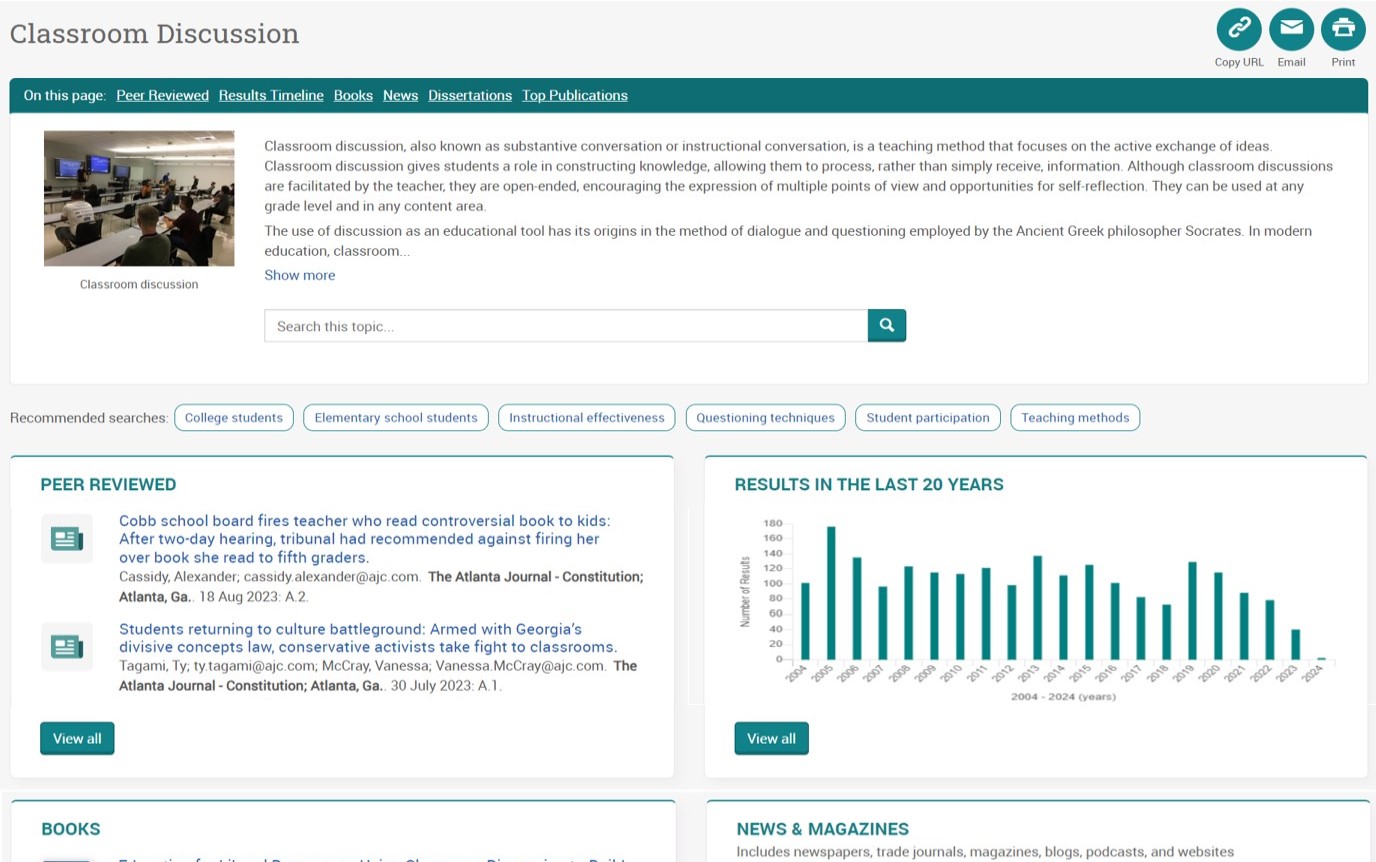Click the magnifying glass search button
The width and height of the screenshot is (1376, 862).
tap(886, 326)
